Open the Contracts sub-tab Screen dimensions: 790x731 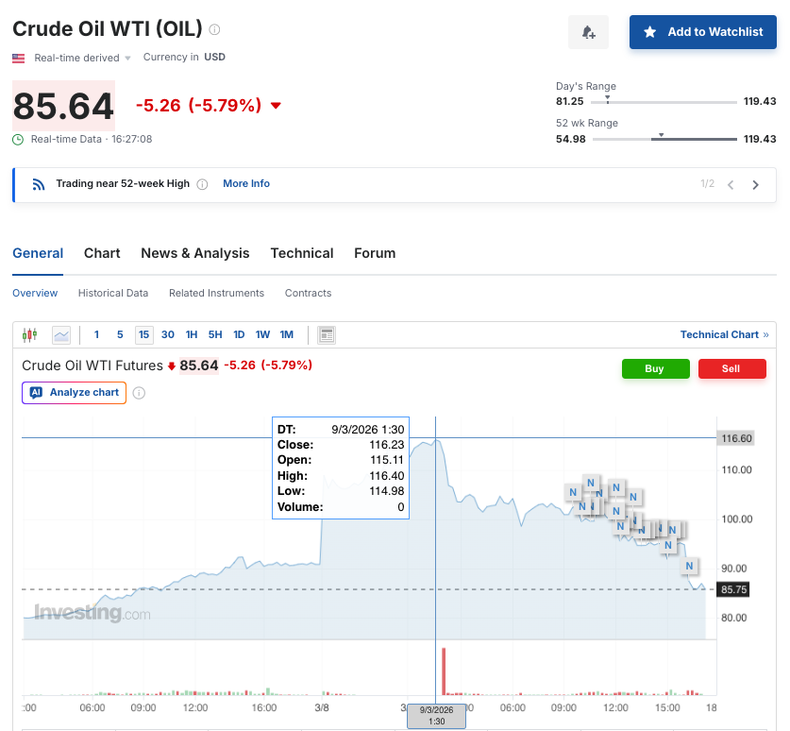[308, 293]
